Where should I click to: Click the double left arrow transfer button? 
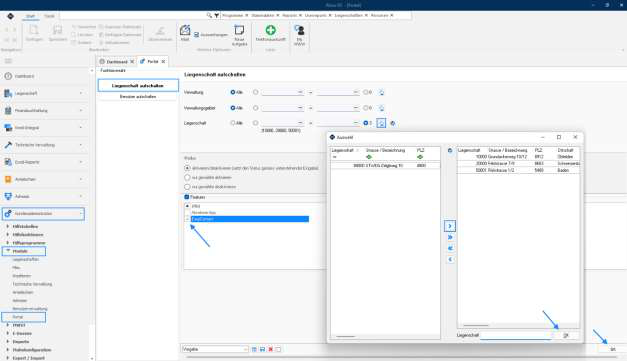pos(450,248)
